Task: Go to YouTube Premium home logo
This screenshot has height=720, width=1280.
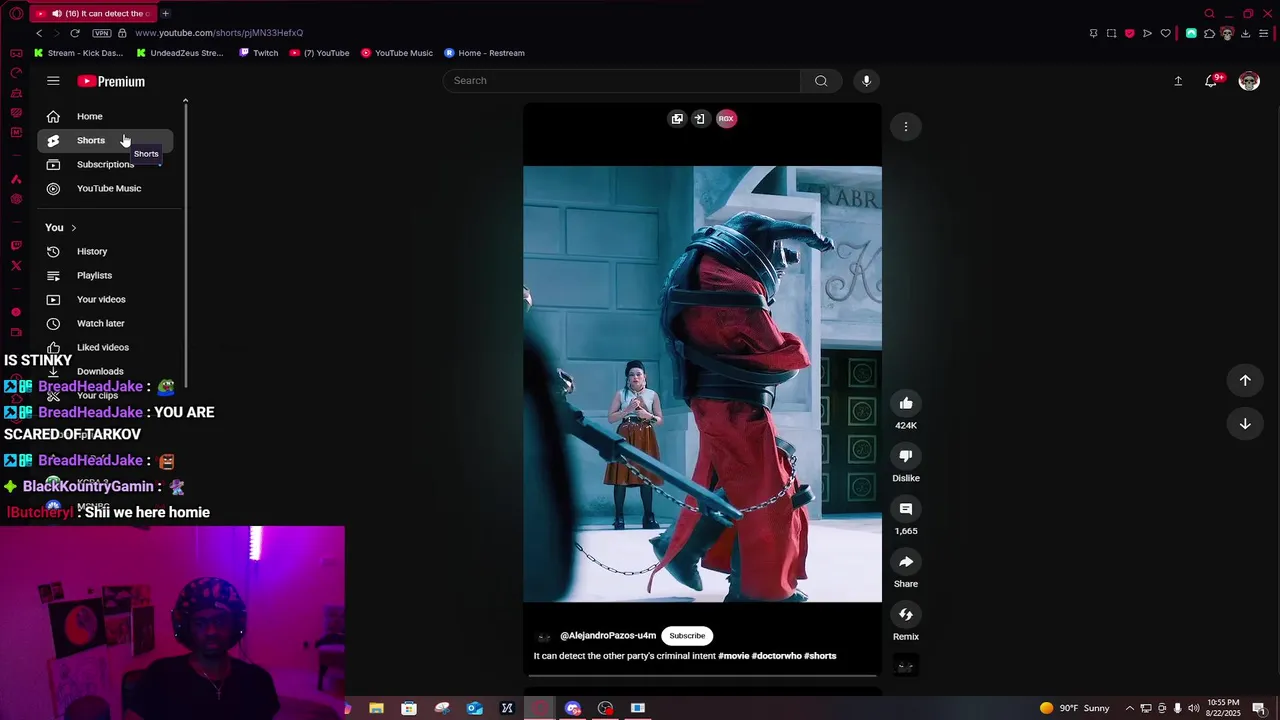Action: click(x=111, y=81)
